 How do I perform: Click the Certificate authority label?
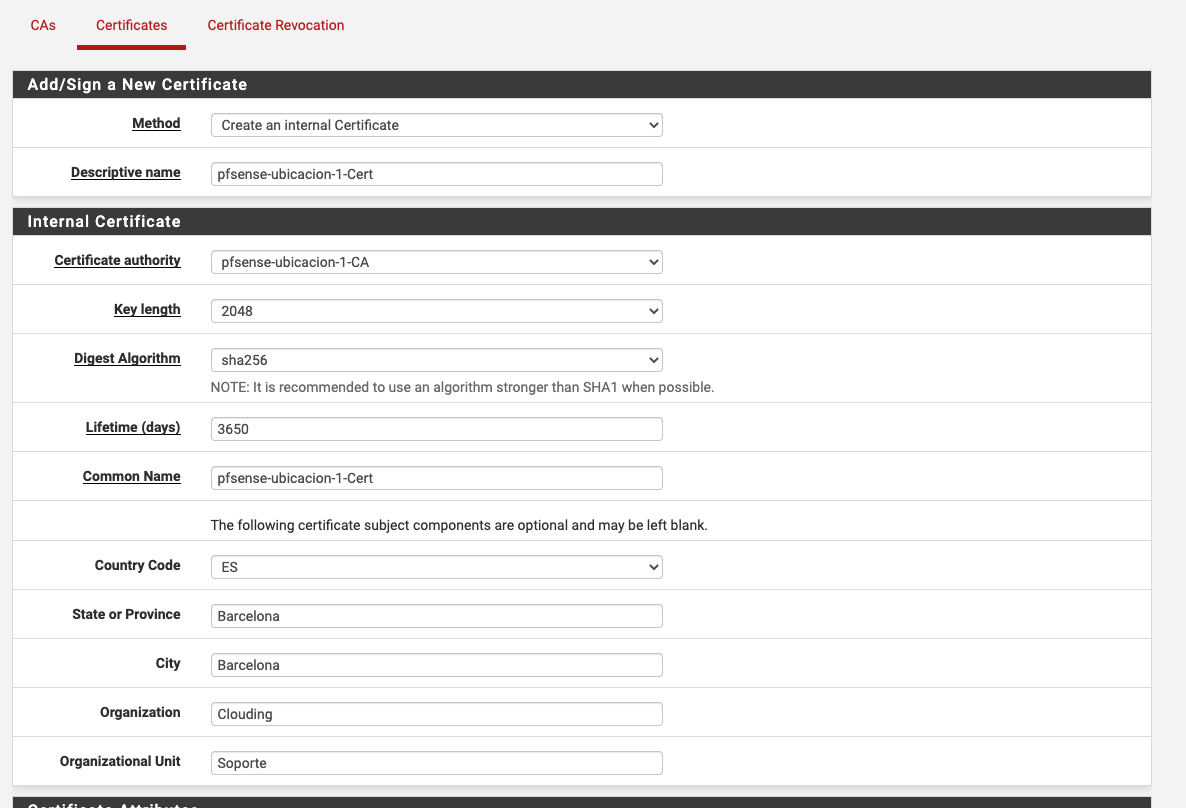(117, 260)
